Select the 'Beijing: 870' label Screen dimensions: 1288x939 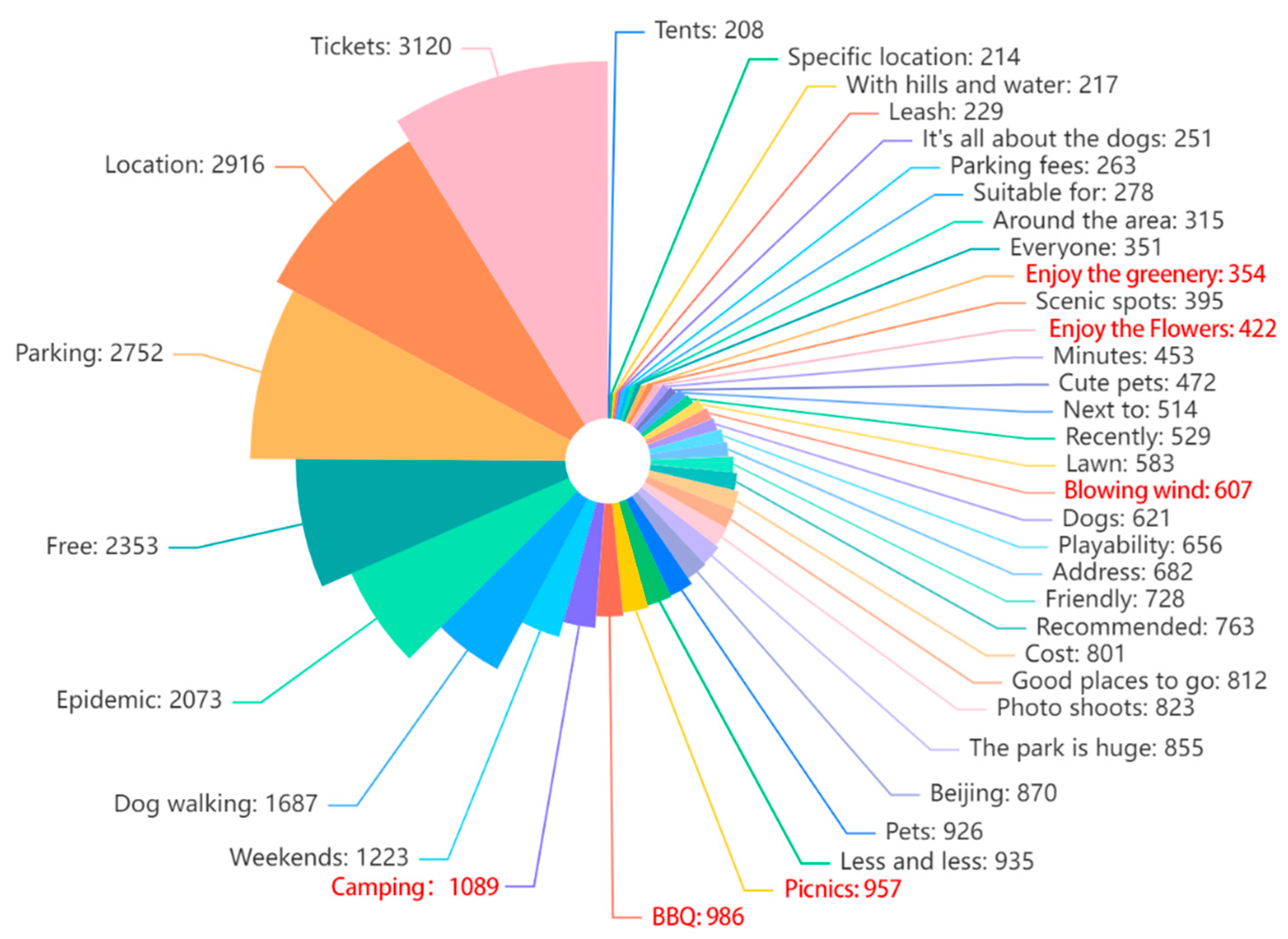coord(993,793)
